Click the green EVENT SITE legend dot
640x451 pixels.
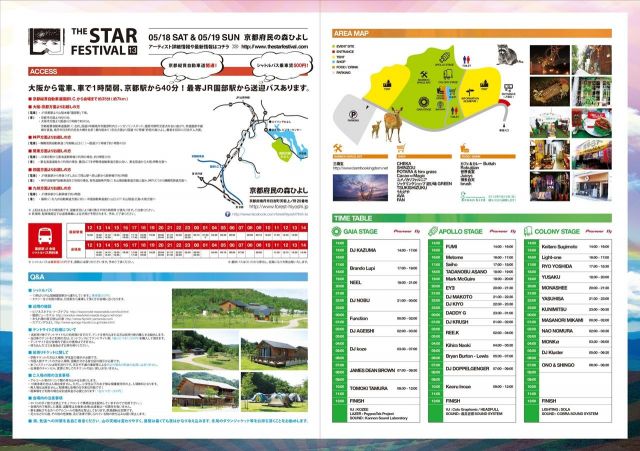click(333, 47)
